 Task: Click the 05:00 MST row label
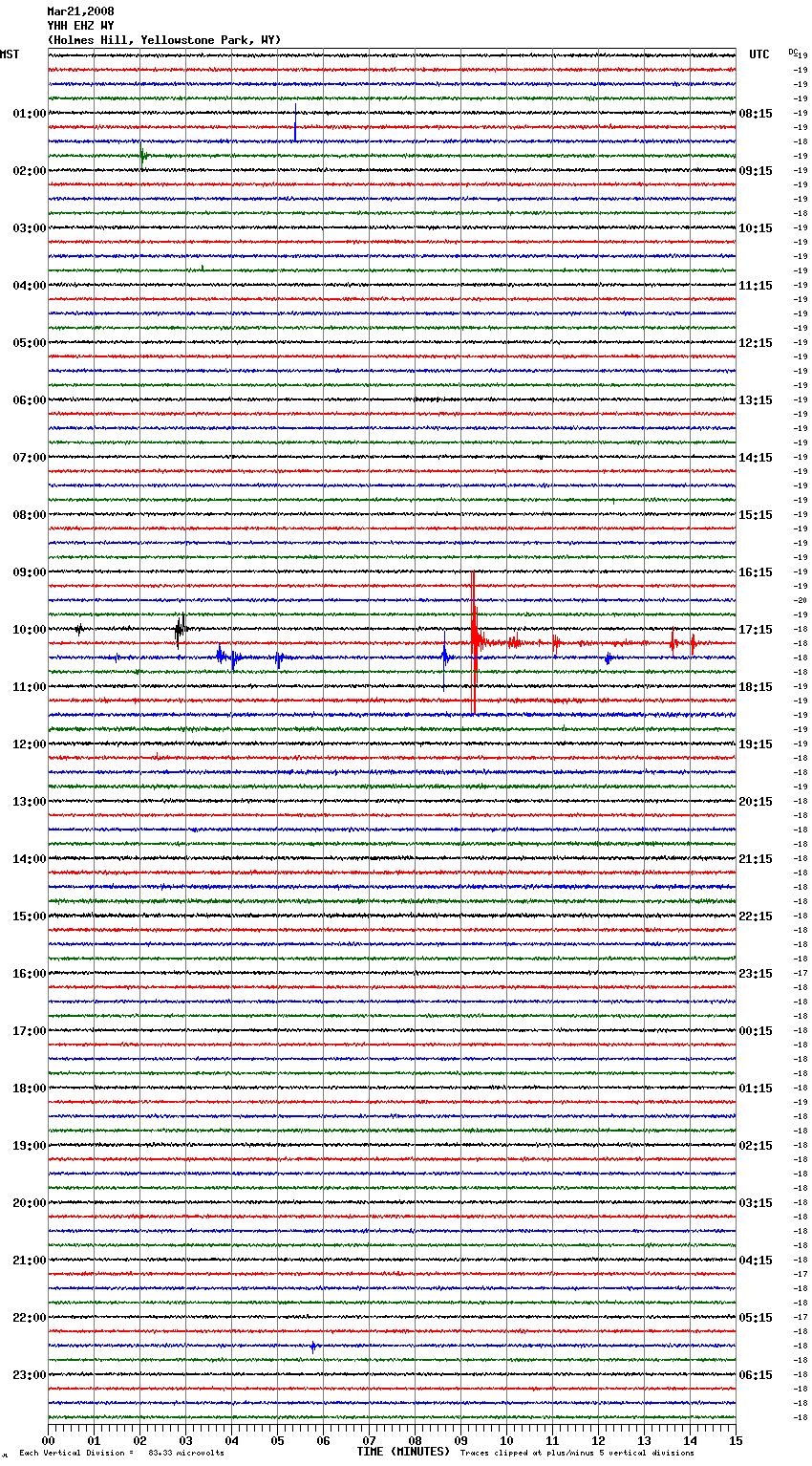(x=30, y=343)
